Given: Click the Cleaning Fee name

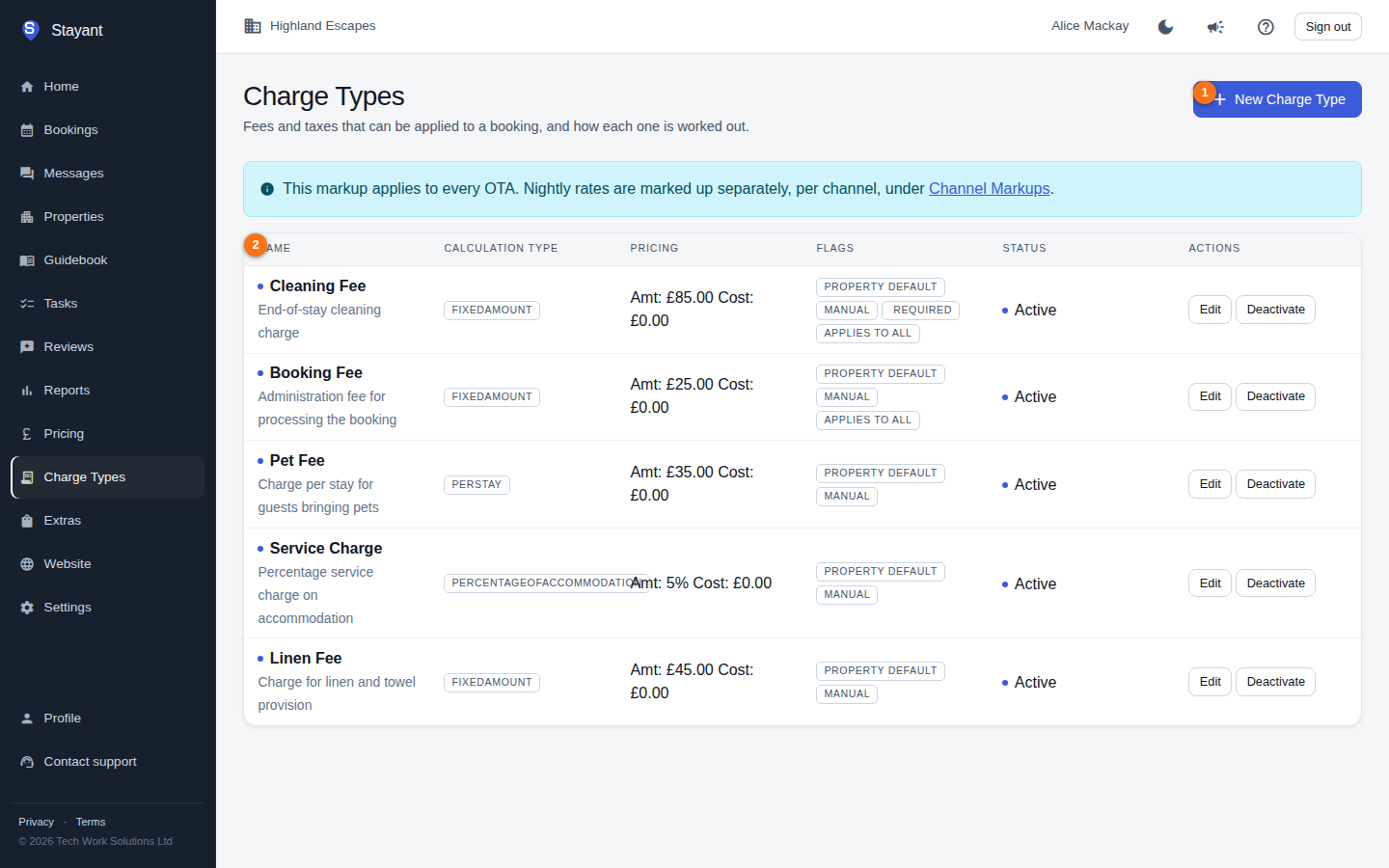Looking at the screenshot, I should [317, 286].
